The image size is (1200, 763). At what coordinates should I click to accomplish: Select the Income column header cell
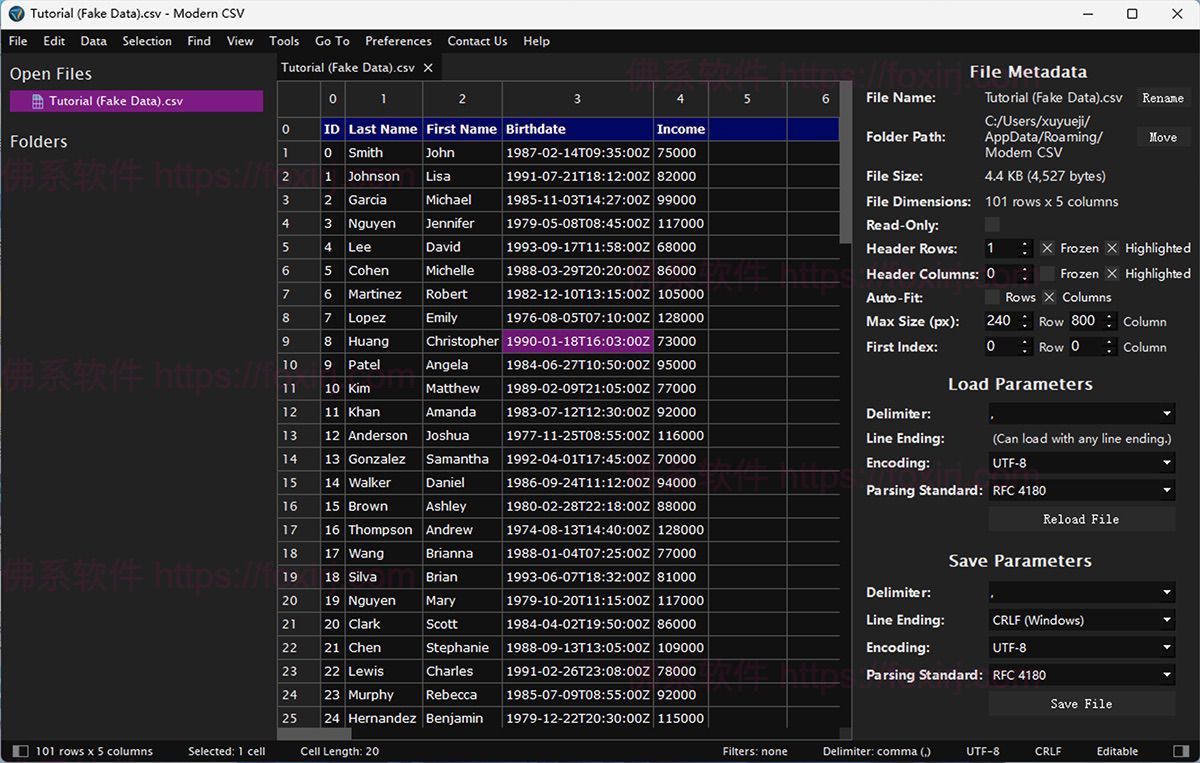(681, 128)
